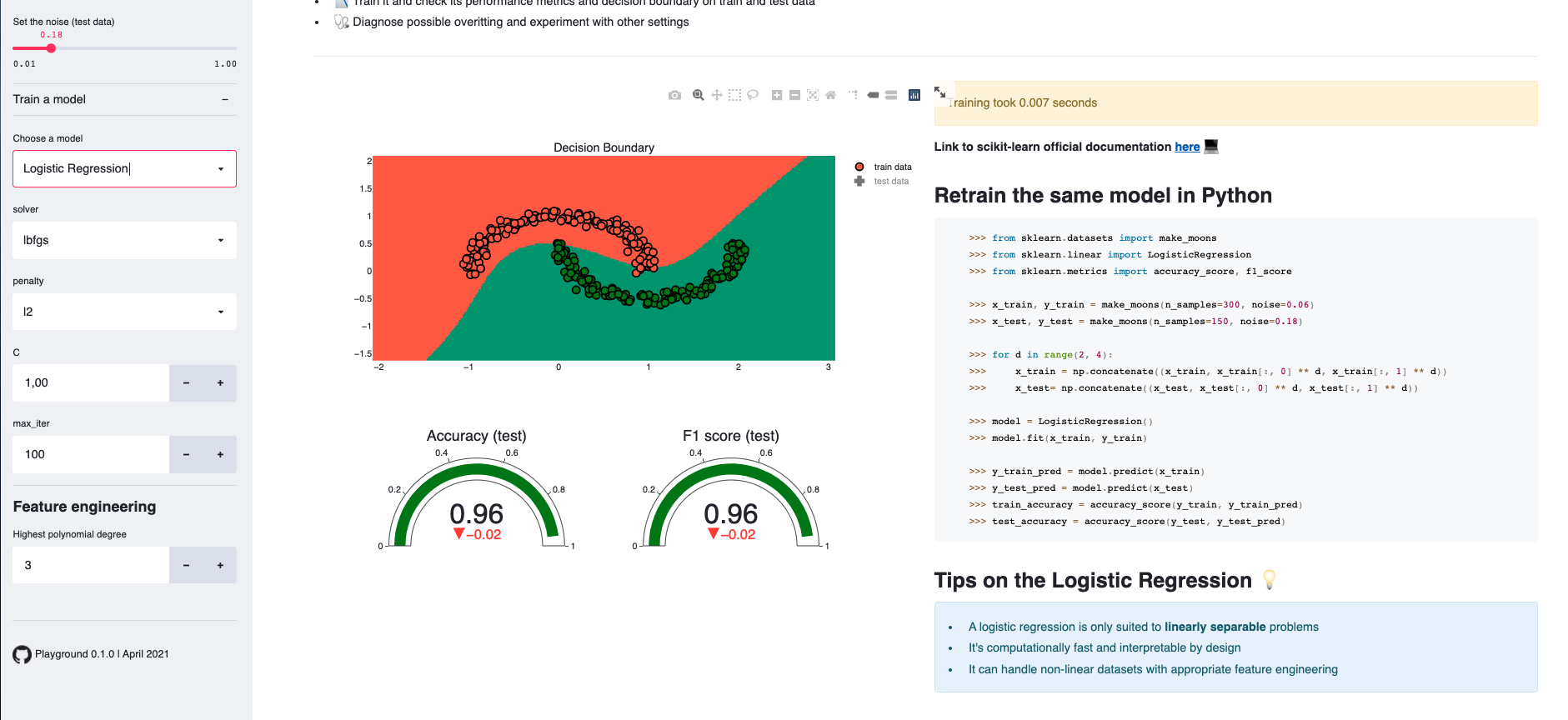Viewport: 1568px width, 720px height.
Task: Activate the Pan tool in chart toolbar
Action: click(717, 95)
